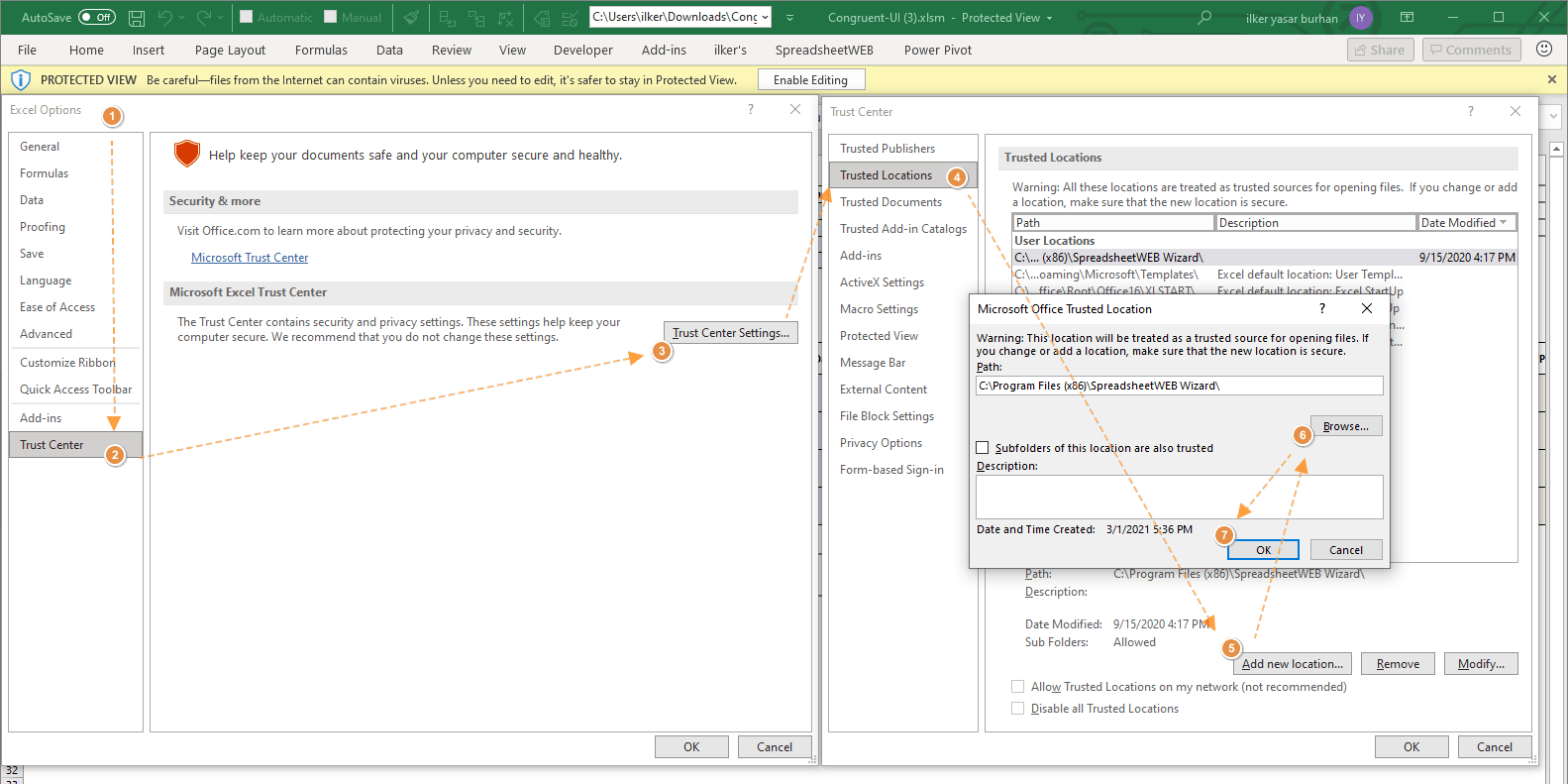1568x784 pixels.
Task: Open the Microsoft Trust Center link
Action: (250, 258)
